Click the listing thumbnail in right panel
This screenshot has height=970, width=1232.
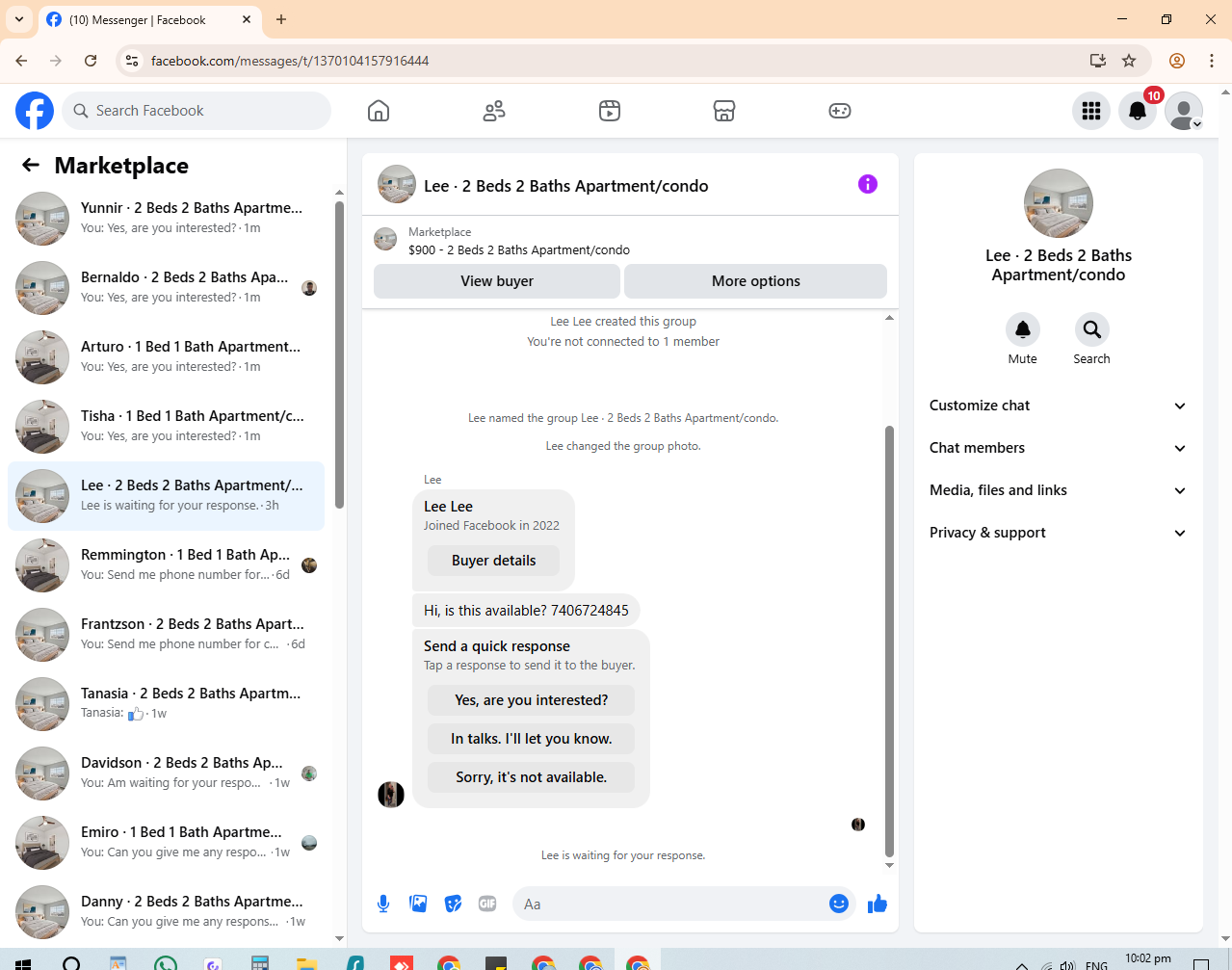[x=1059, y=203]
